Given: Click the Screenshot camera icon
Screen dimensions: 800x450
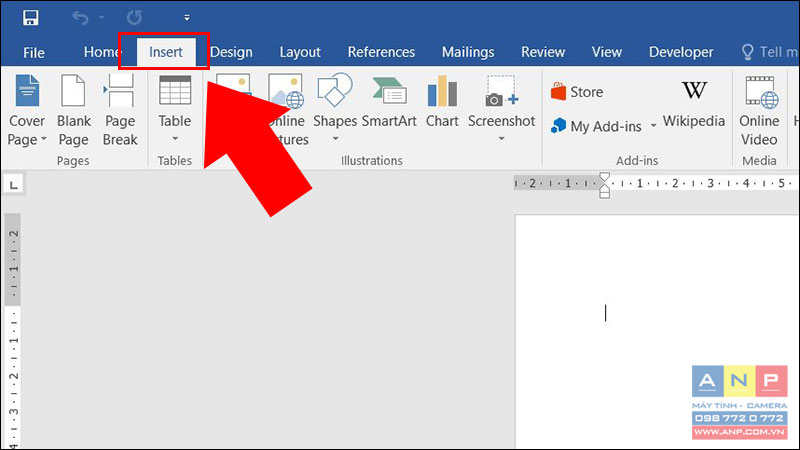Looking at the screenshot, I should click(x=501, y=91).
